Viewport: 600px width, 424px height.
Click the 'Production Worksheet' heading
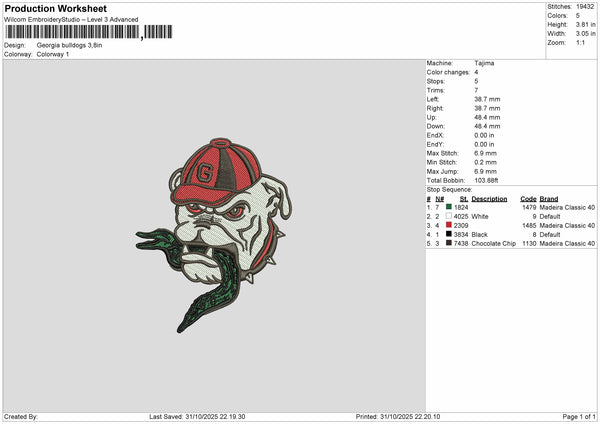click(x=55, y=8)
